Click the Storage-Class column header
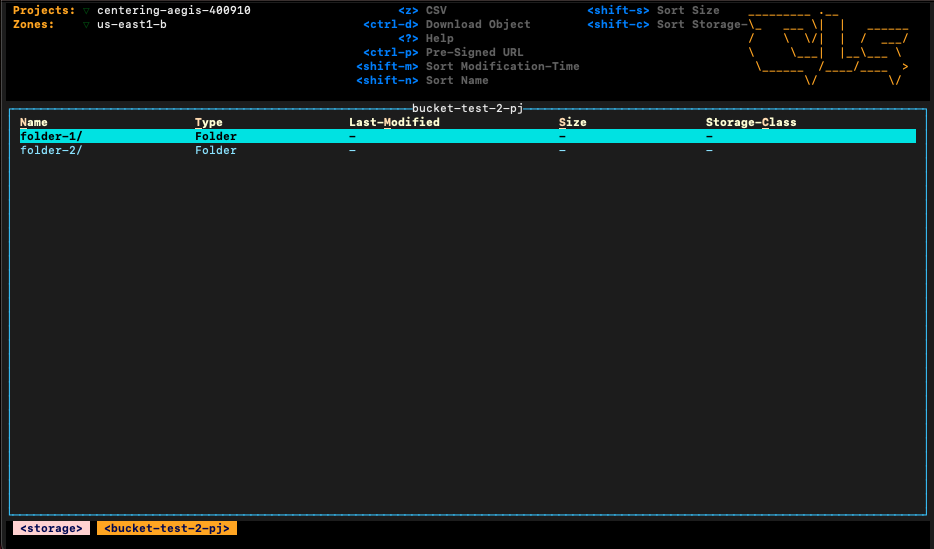Screen dimensions: 934x549 tap(751, 122)
